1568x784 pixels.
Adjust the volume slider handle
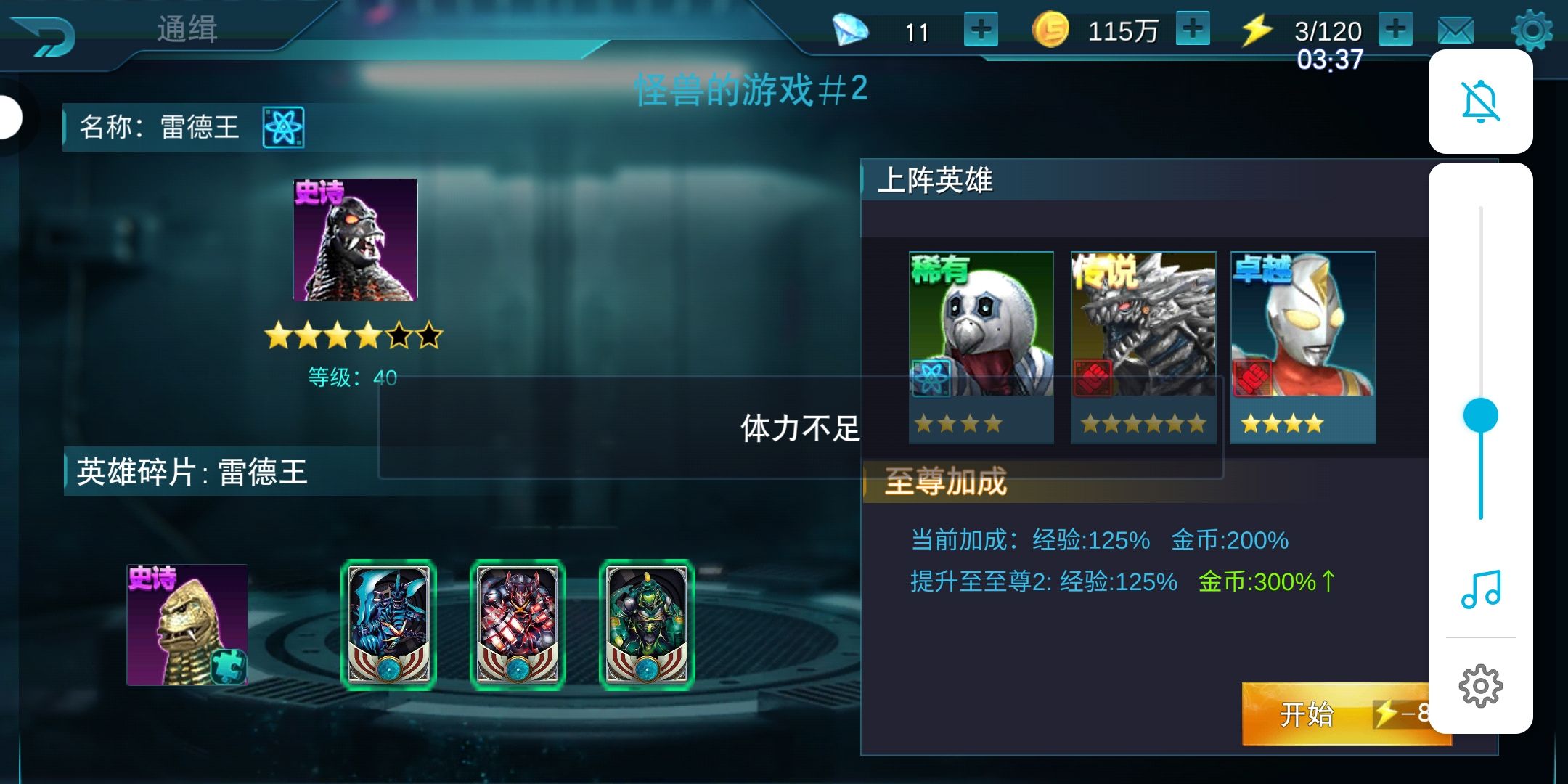[1481, 415]
